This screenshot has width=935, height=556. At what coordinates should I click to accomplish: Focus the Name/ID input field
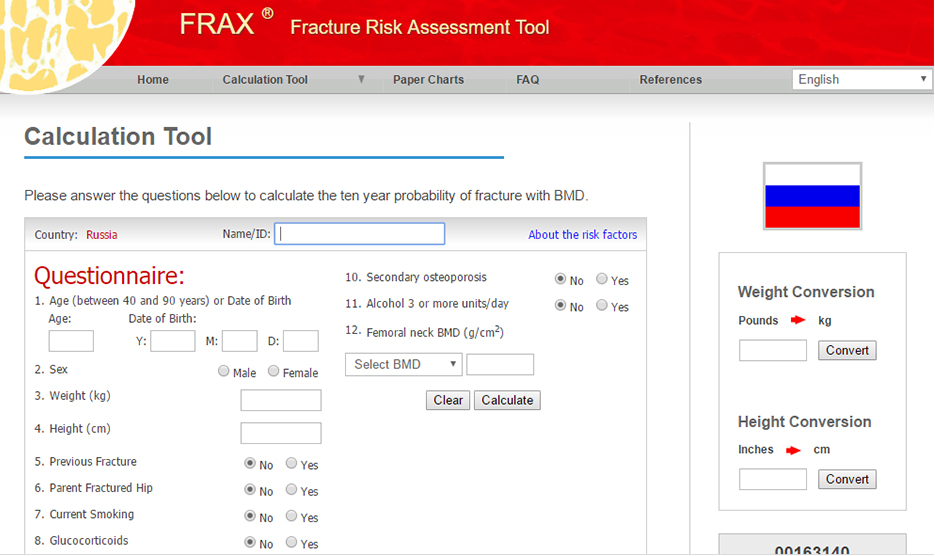point(360,234)
